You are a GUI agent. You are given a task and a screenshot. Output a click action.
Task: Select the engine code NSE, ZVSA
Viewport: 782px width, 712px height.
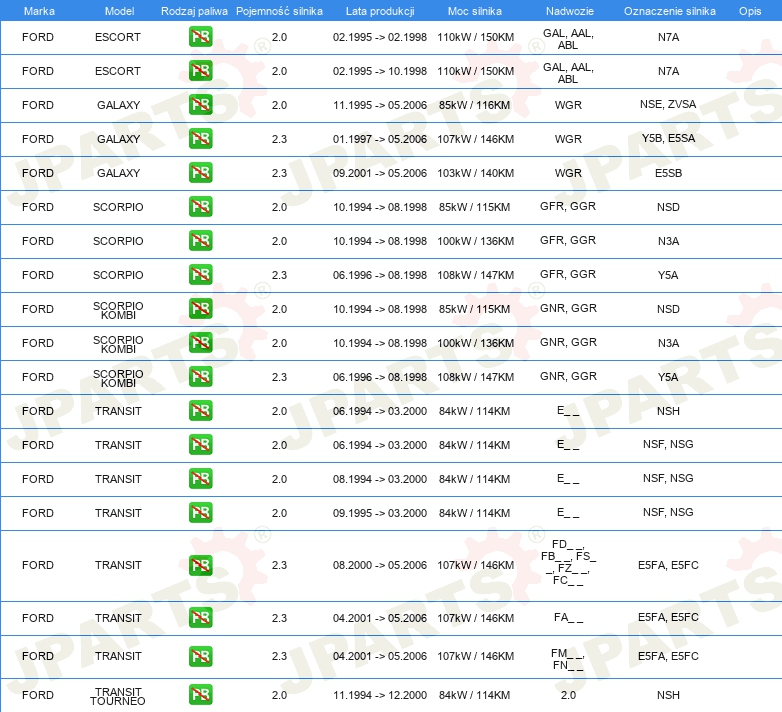click(x=668, y=104)
